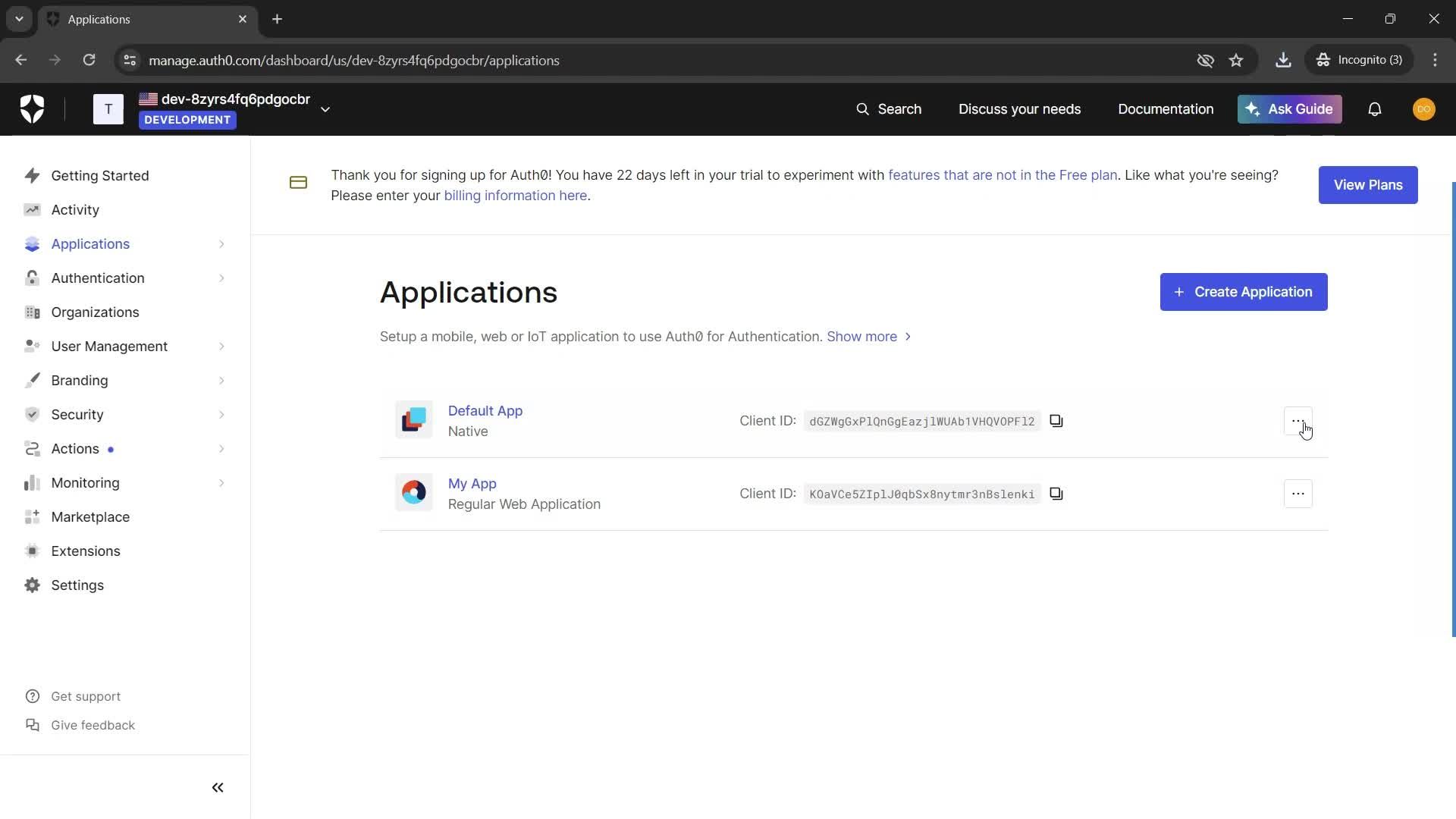Collapse the sidebar with the double-chevron
Viewport: 1456px width, 819px height.
pos(218,788)
